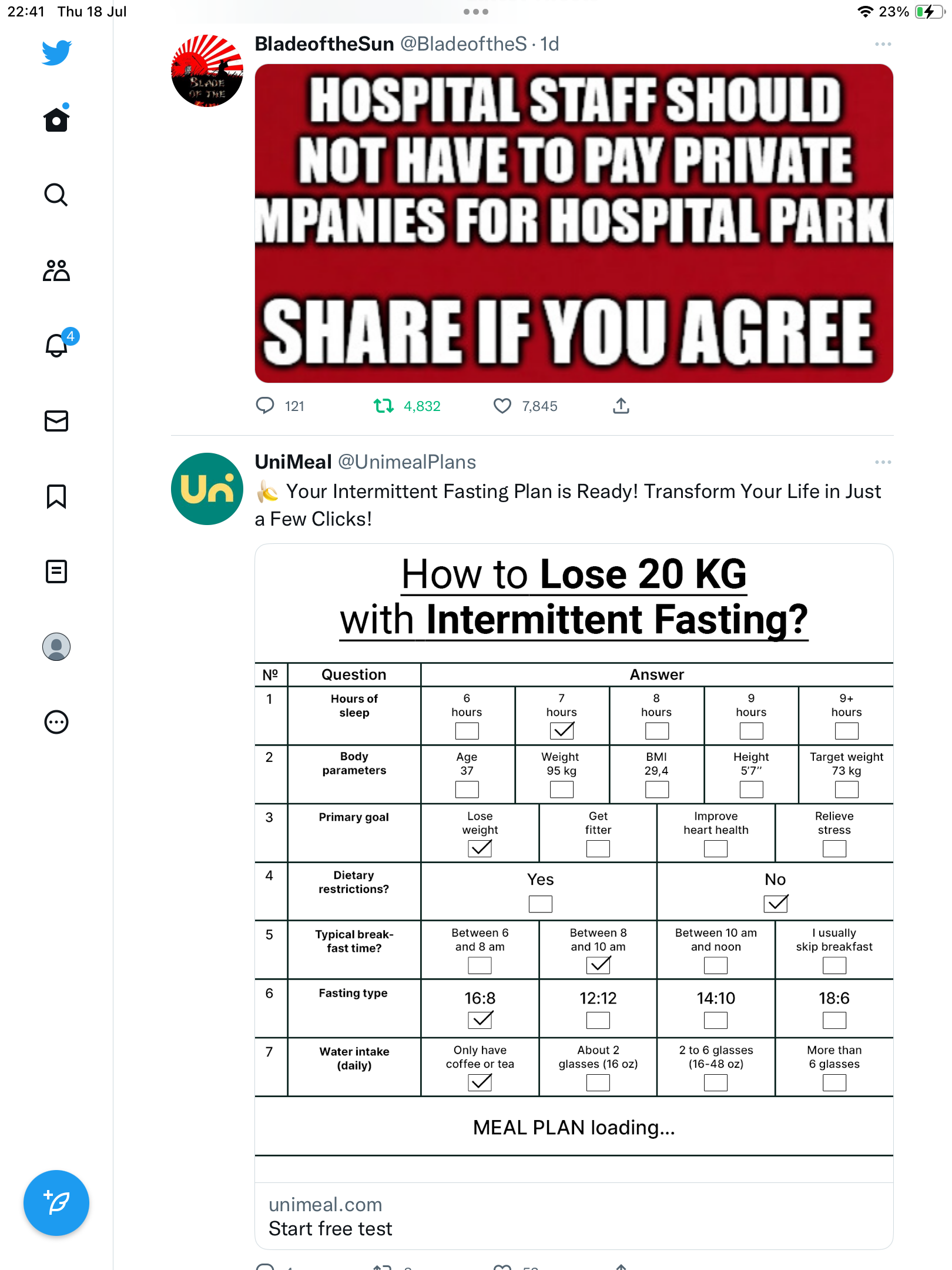
Task: Open the UniMeal profile name
Action: point(293,462)
